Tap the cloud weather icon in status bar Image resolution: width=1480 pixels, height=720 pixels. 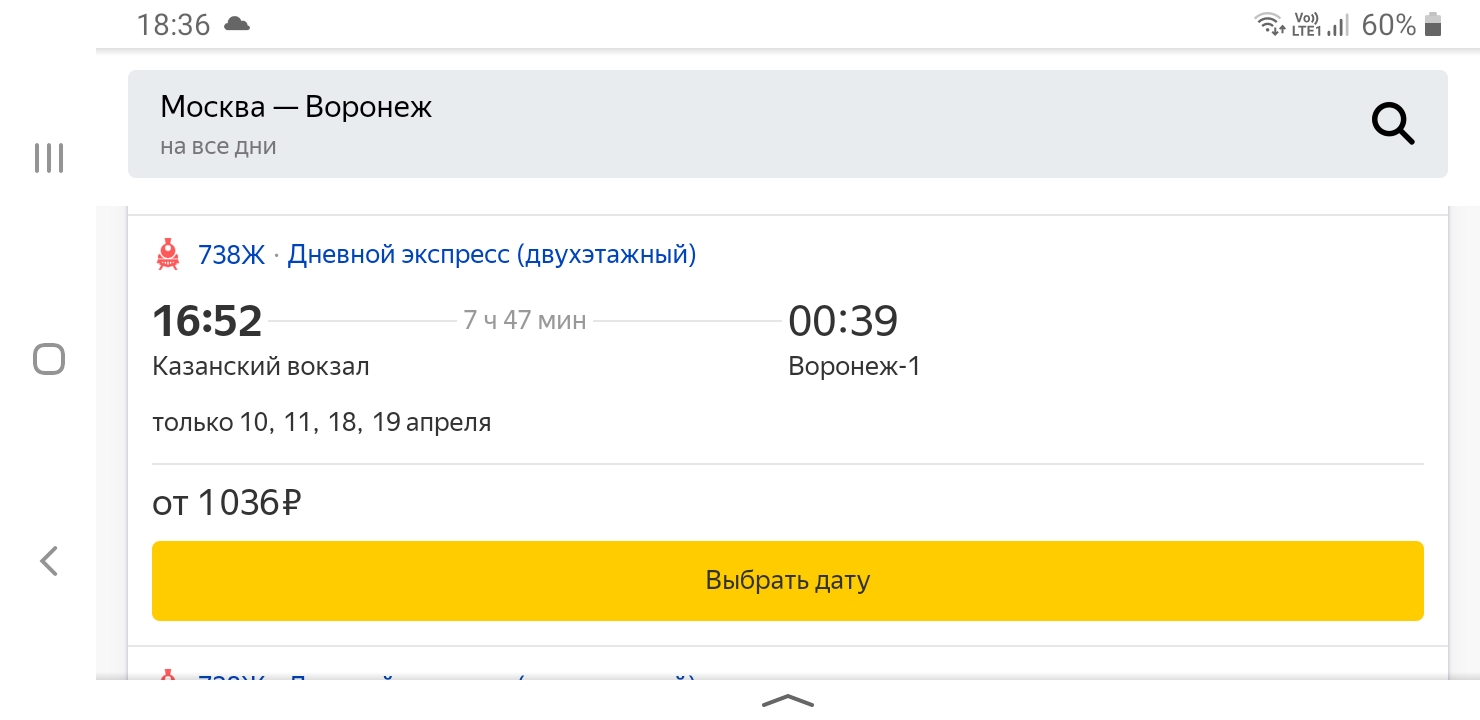pos(237,25)
